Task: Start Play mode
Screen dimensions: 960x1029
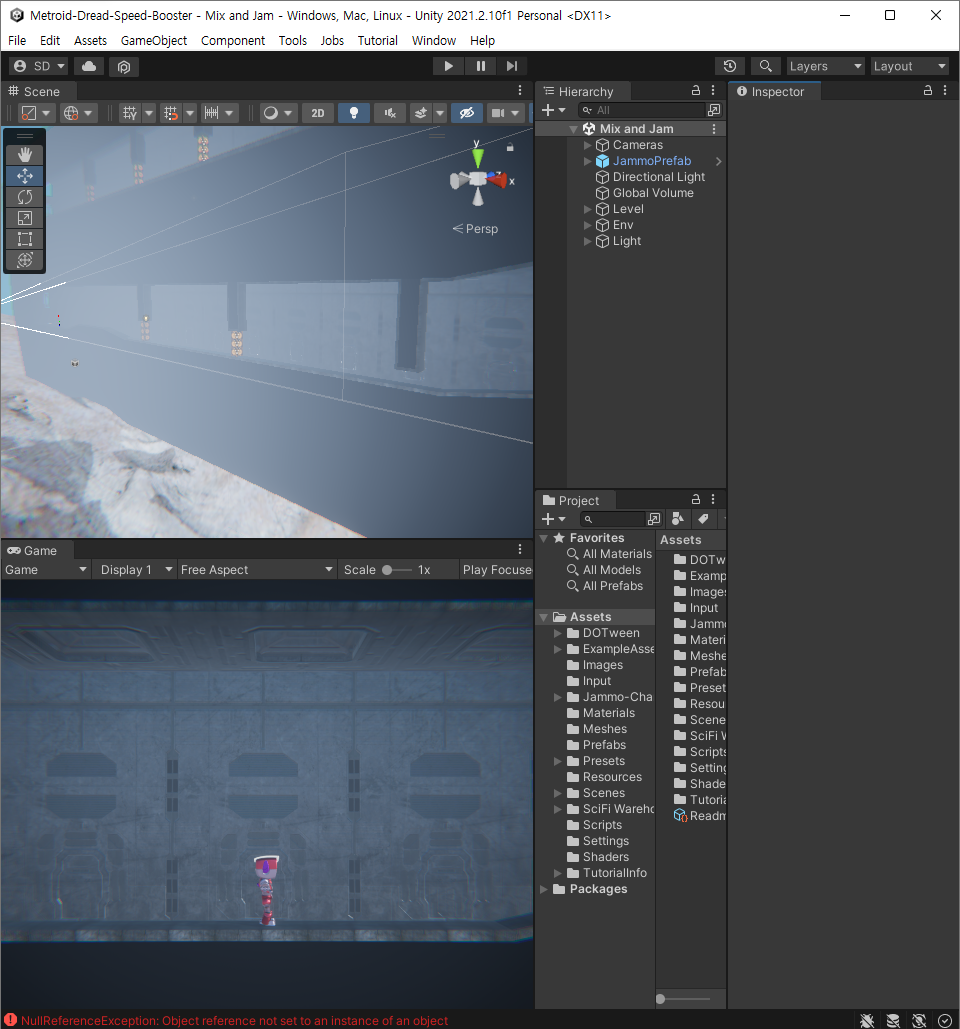Action: click(x=448, y=66)
